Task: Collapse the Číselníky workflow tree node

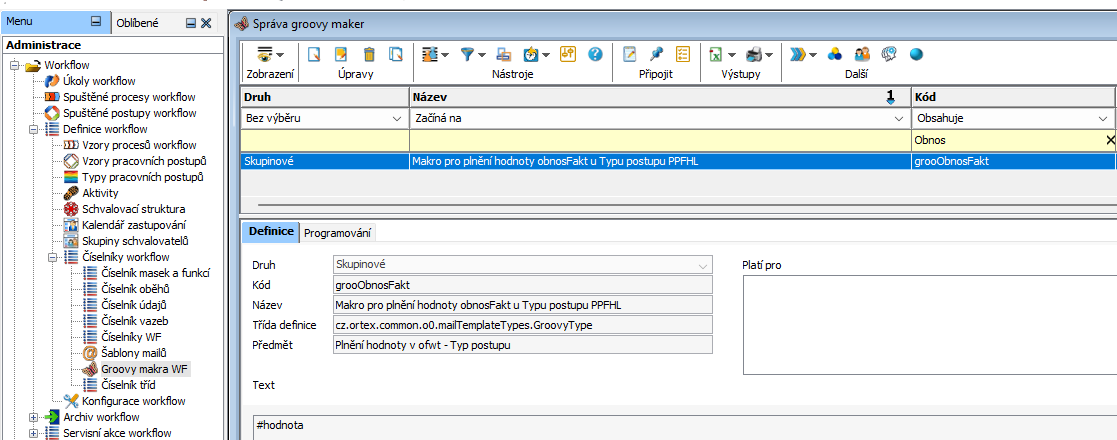Action: (x=53, y=257)
